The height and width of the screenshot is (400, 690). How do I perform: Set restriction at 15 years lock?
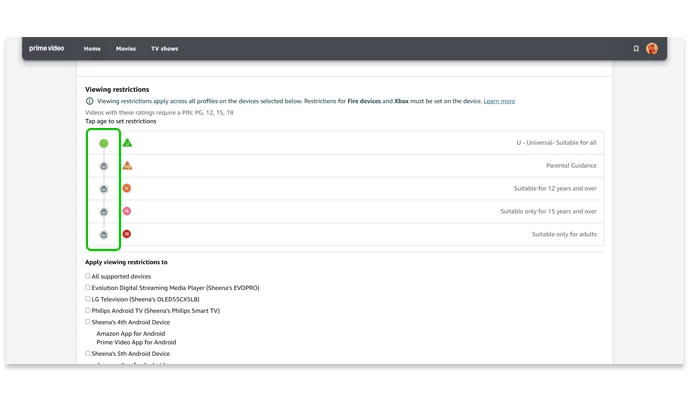[x=103, y=212]
